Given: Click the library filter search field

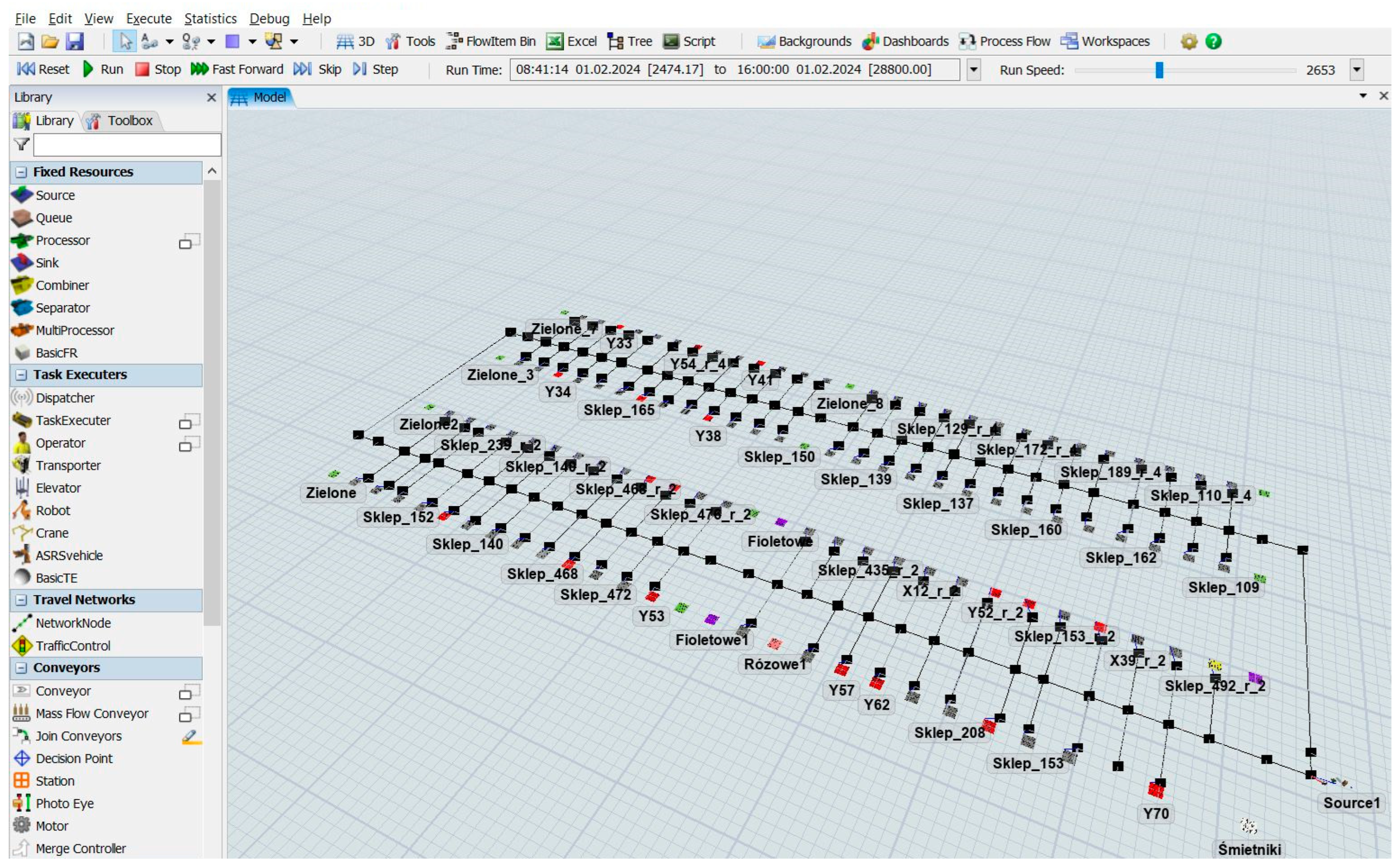Looking at the screenshot, I should tap(126, 145).
